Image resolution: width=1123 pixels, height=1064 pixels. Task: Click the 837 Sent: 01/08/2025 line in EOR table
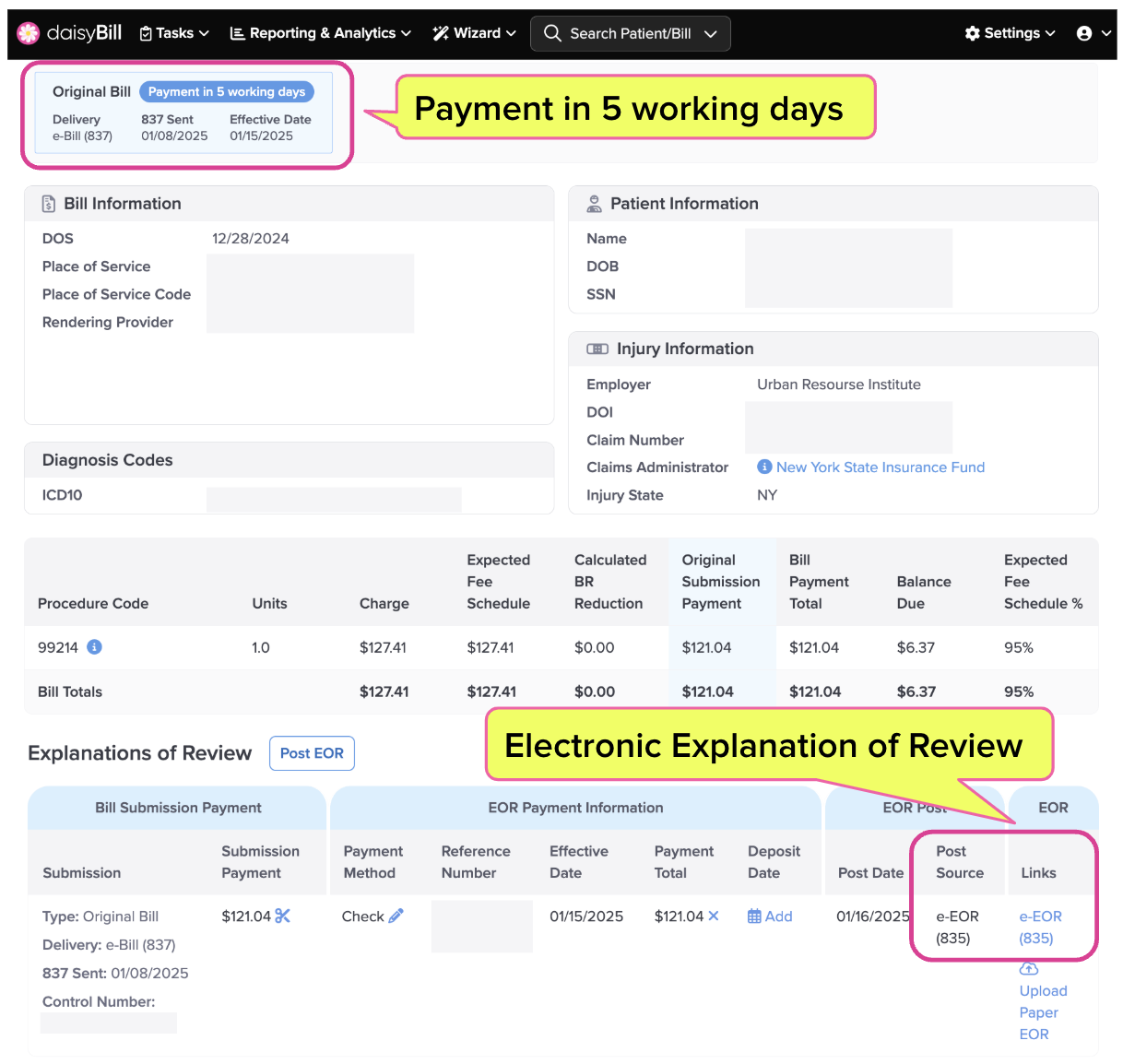point(115,973)
